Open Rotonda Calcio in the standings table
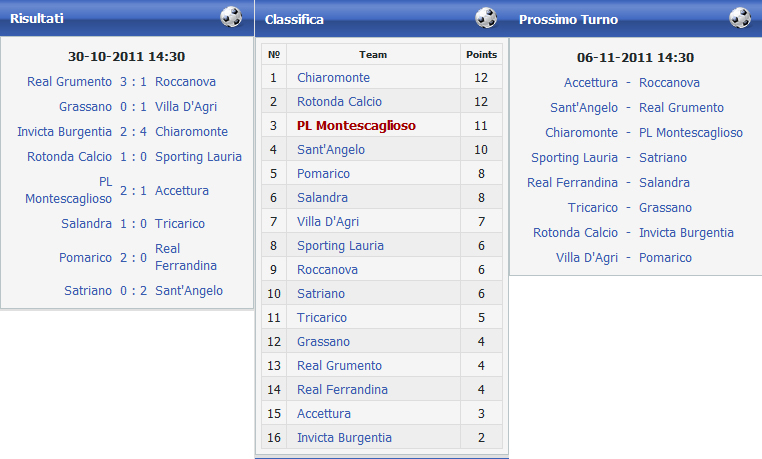Image resolution: width=762 pixels, height=459 pixels. point(339,102)
